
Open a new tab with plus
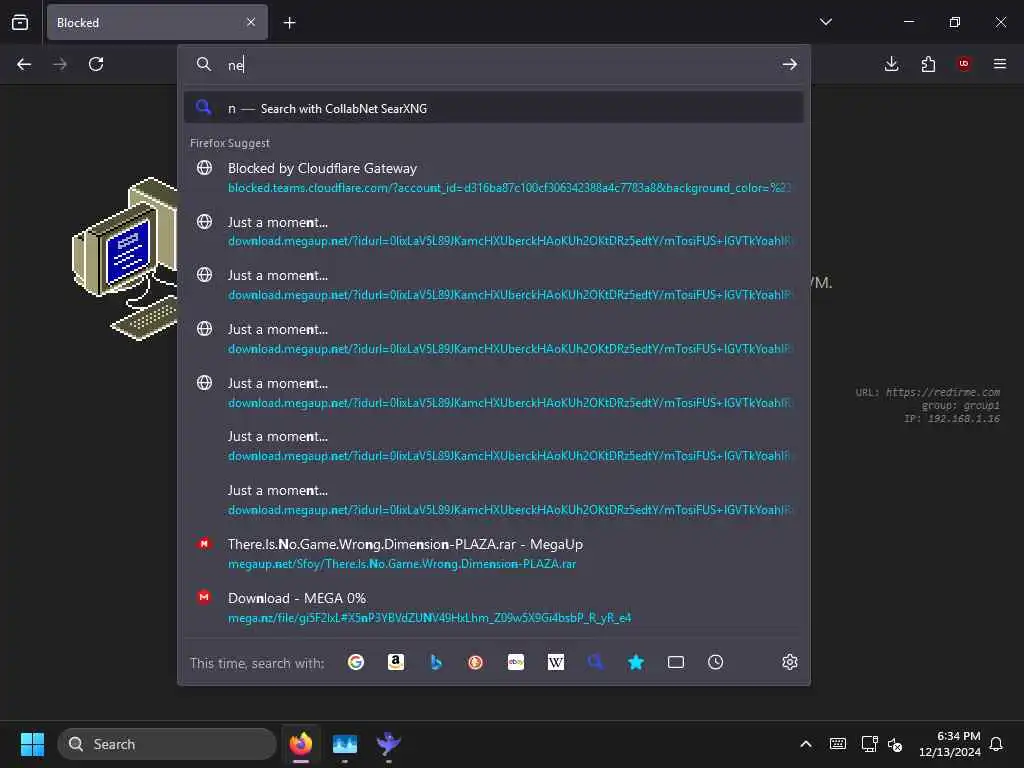pos(289,23)
